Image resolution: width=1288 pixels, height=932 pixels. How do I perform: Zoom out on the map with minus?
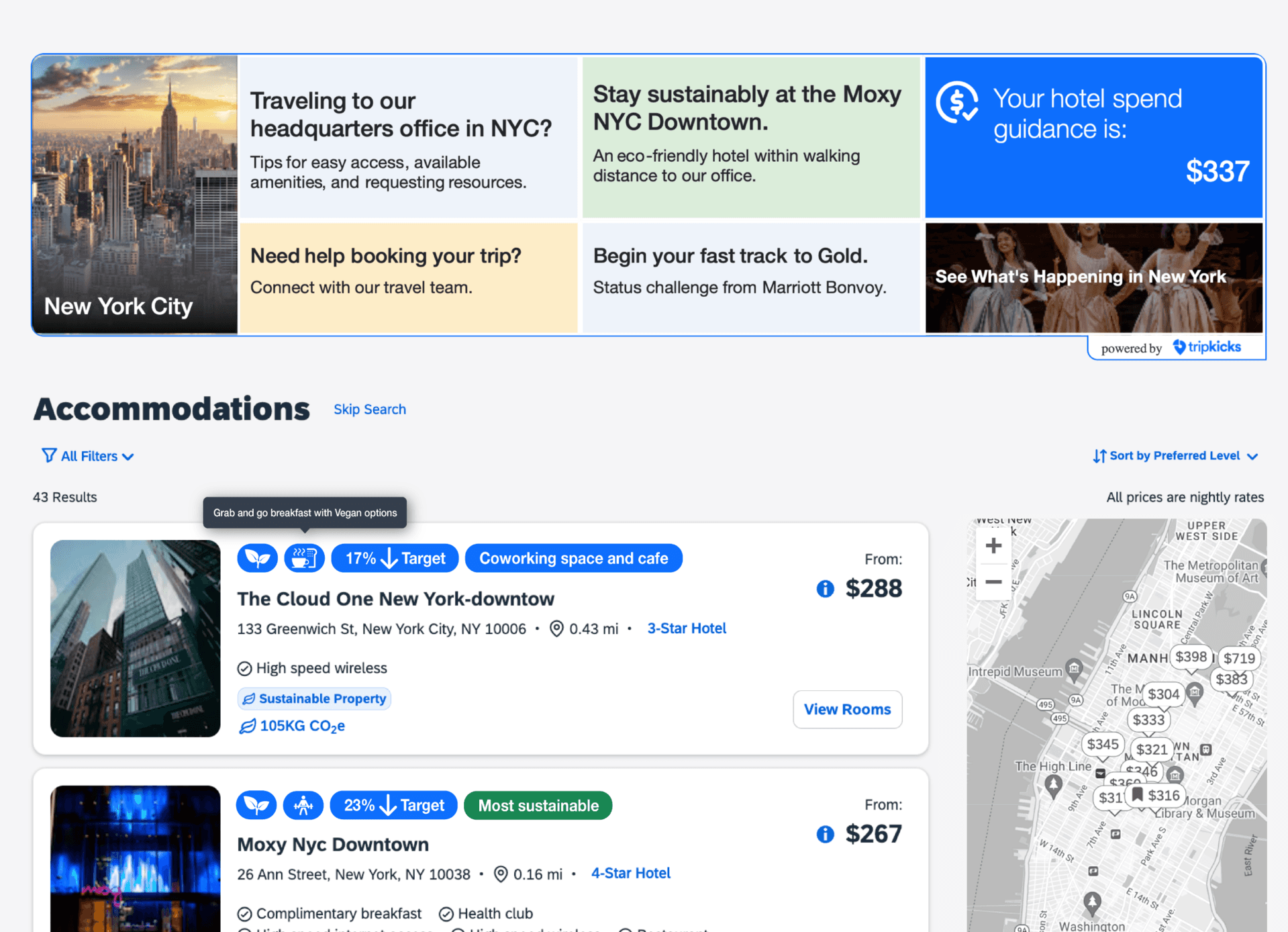click(x=993, y=581)
